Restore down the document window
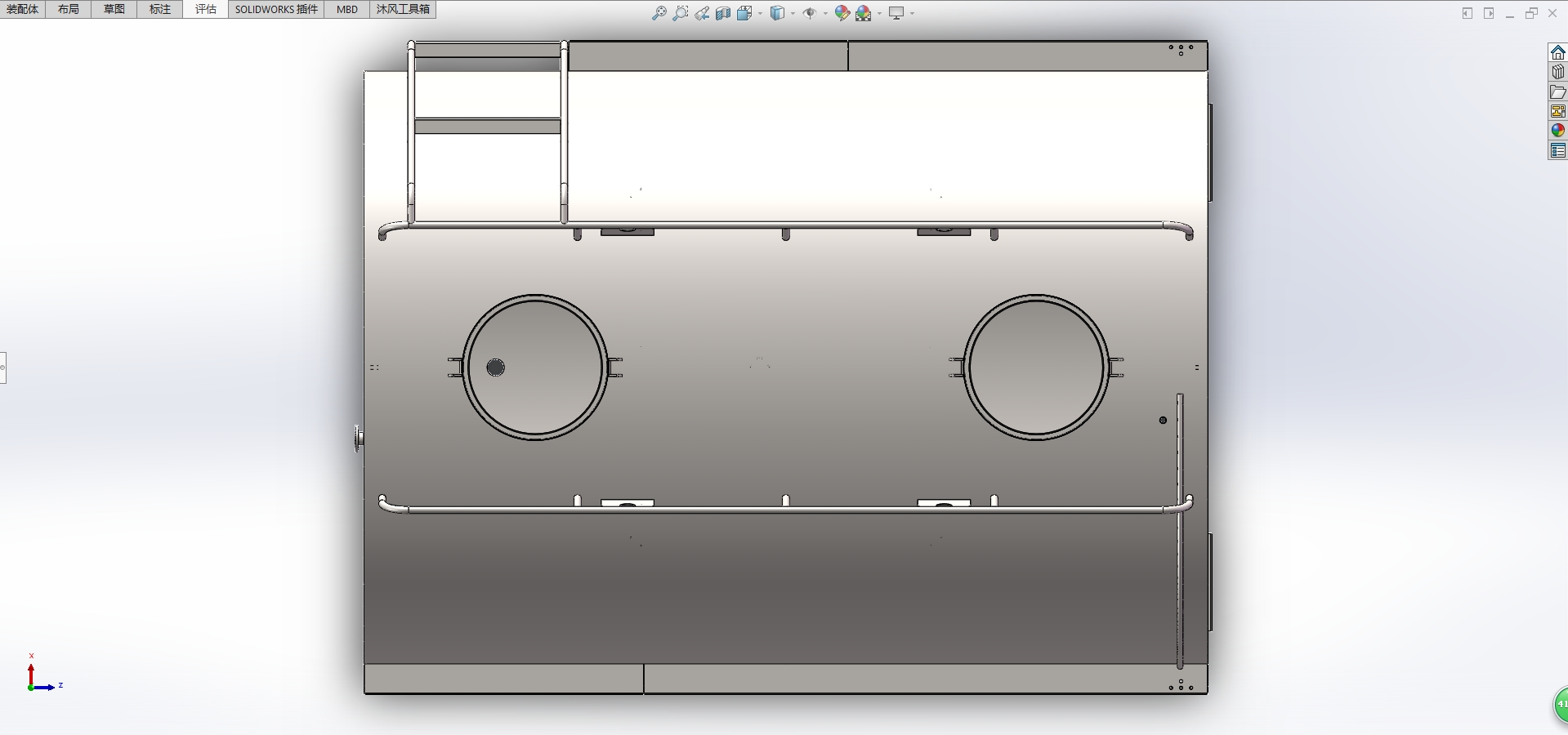1568x735 pixels. coord(1531,13)
